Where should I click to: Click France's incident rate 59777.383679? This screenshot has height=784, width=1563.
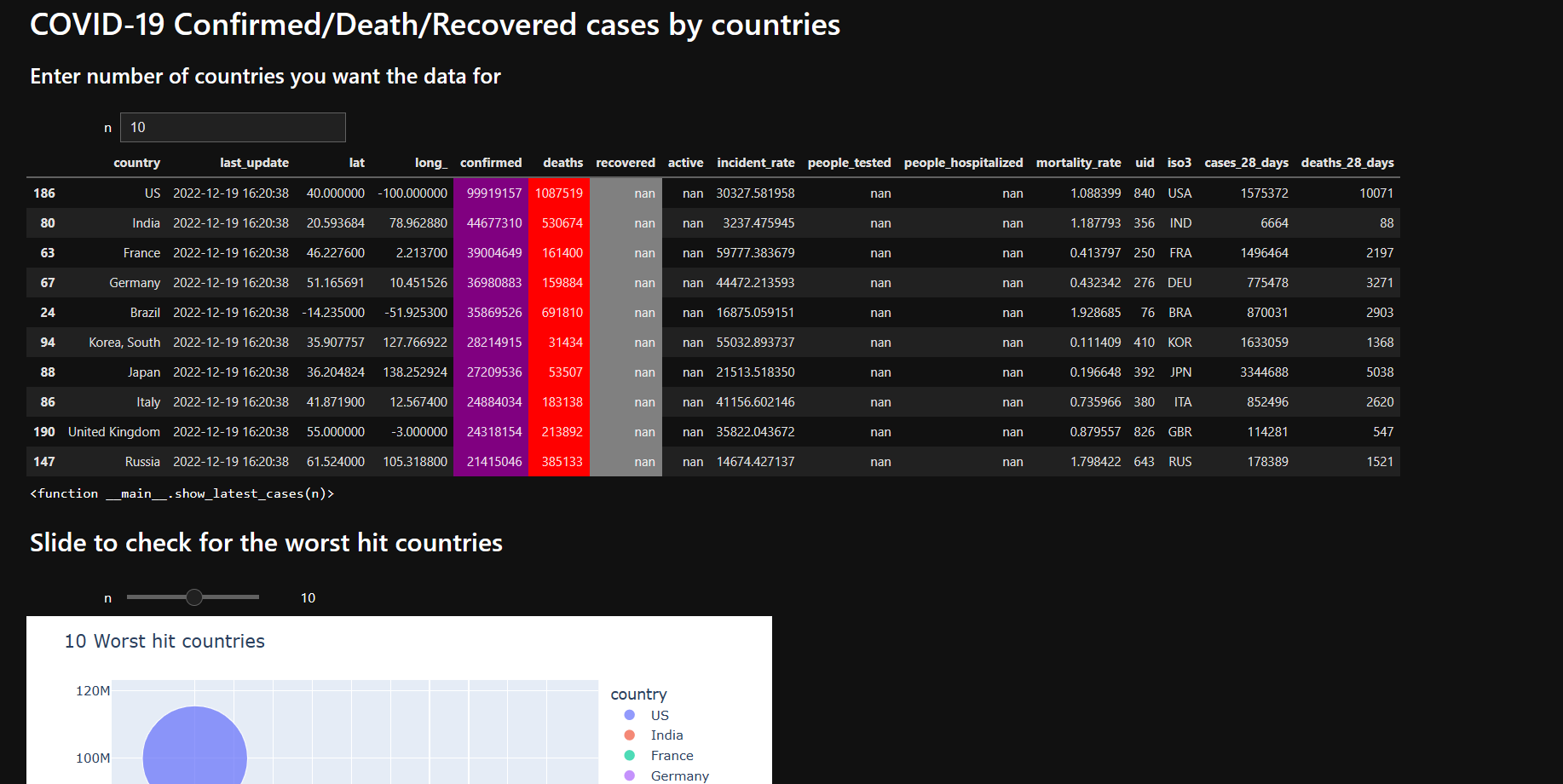click(755, 253)
